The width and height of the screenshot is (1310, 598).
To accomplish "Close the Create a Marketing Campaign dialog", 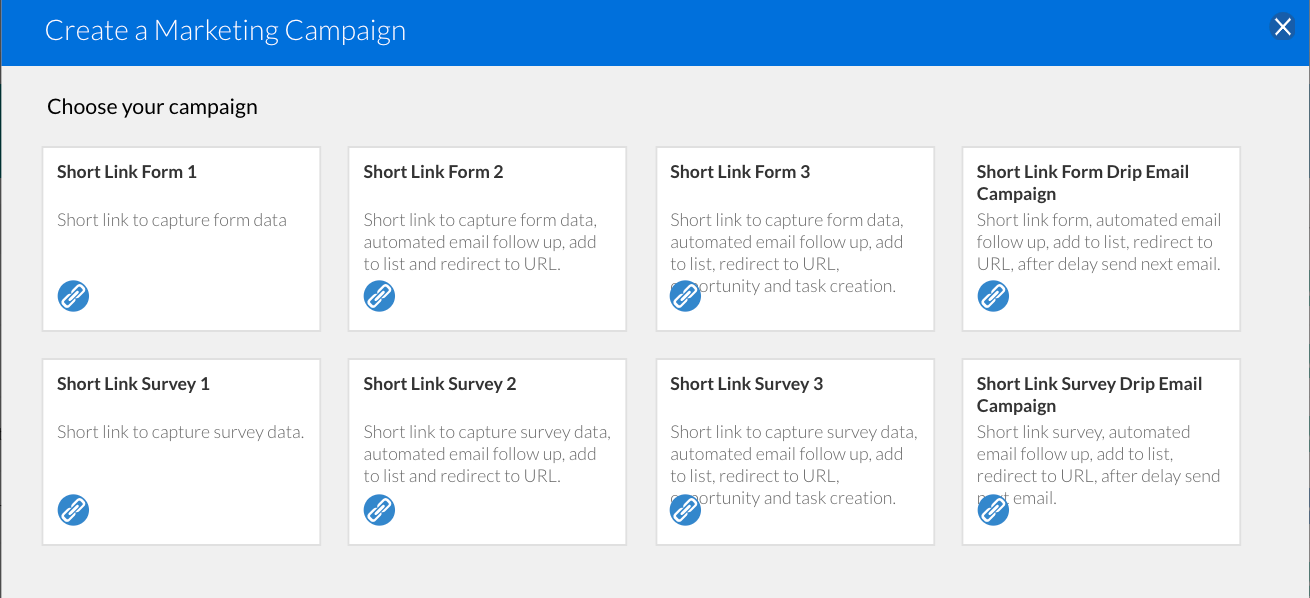I will pos(1283,27).
